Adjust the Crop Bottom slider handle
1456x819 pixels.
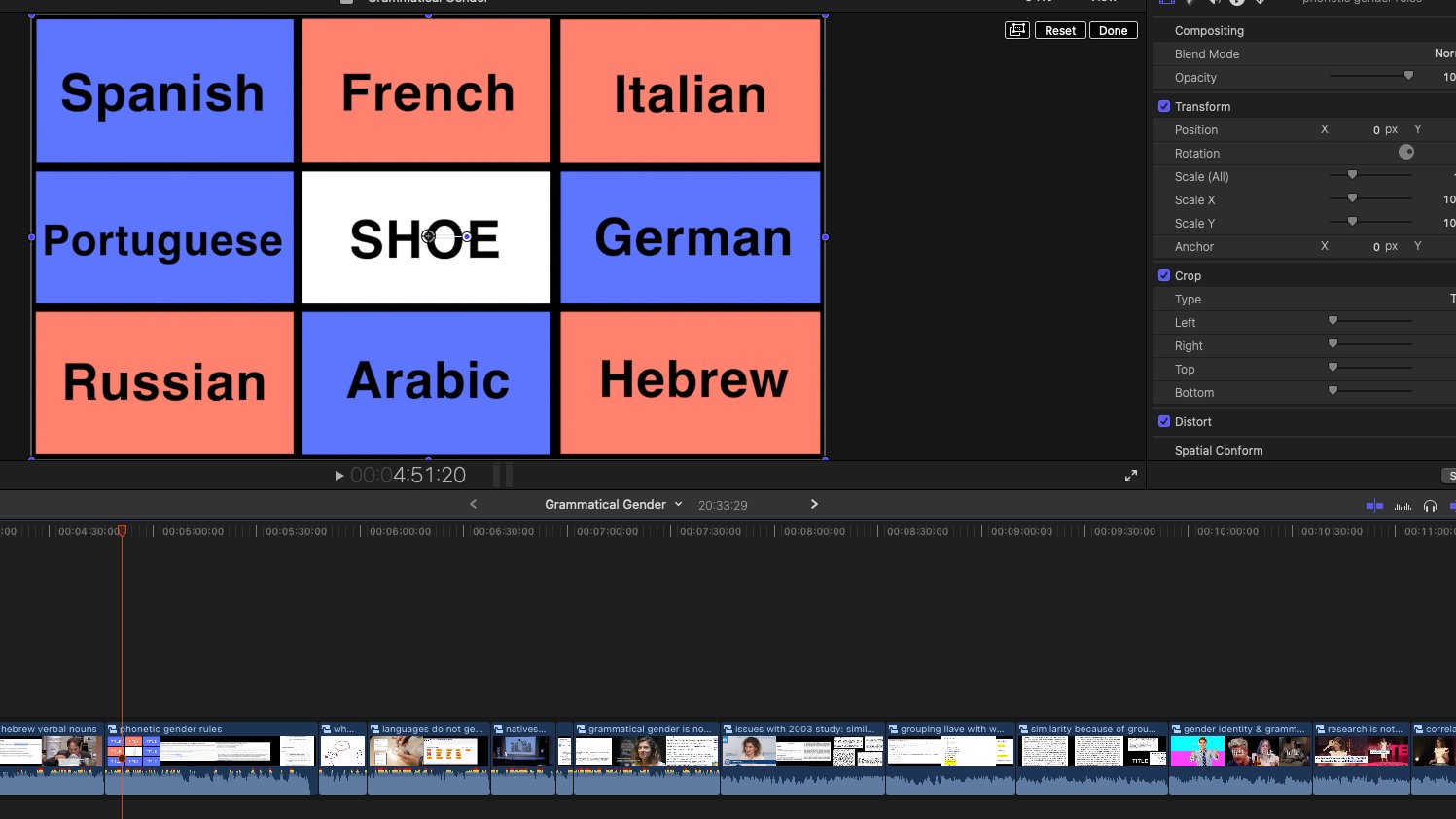click(1333, 391)
